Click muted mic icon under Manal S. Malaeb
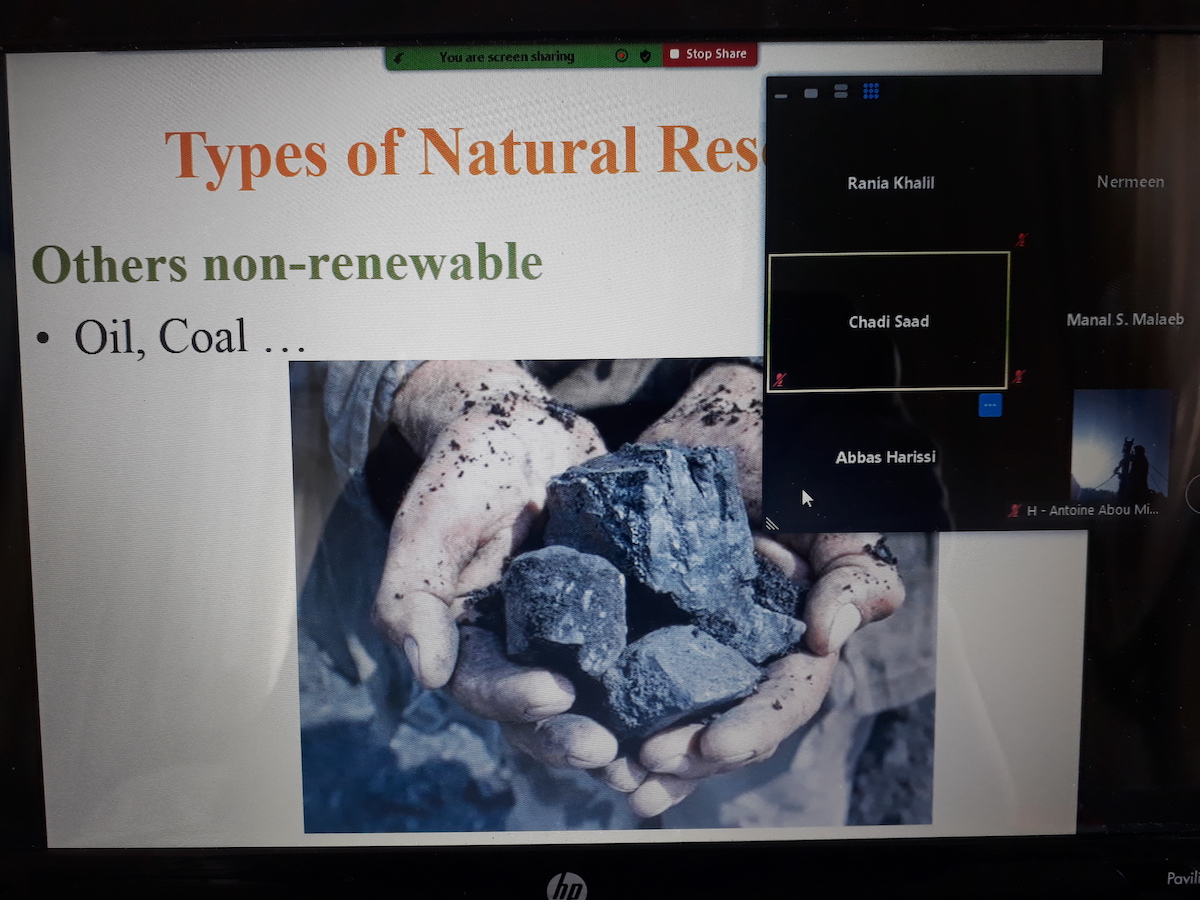The image size is (1200, 900). tap(1018, 377)
